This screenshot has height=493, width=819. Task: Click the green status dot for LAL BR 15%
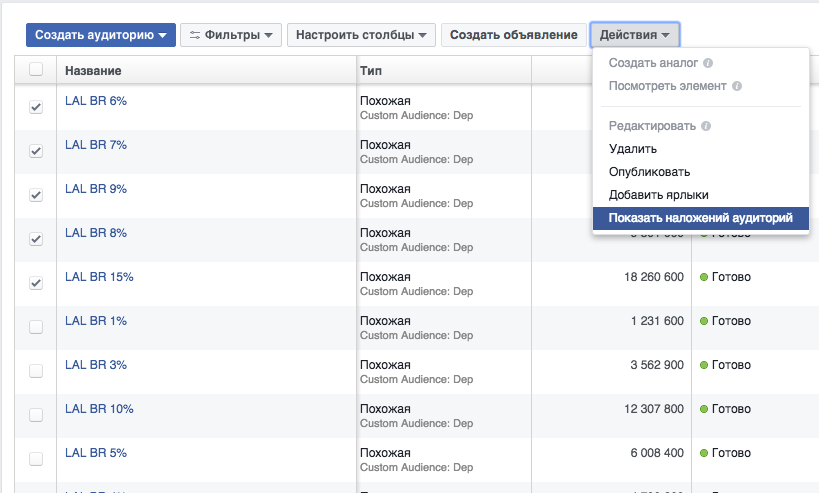pyautogui.click(x=703, y=277)
